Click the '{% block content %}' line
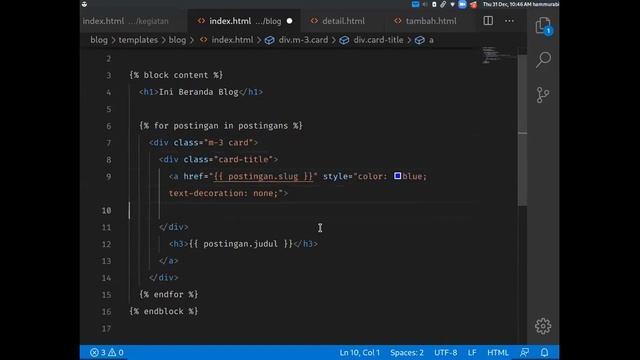This screenshot has height=360, width=640. [x=176, y=75]
